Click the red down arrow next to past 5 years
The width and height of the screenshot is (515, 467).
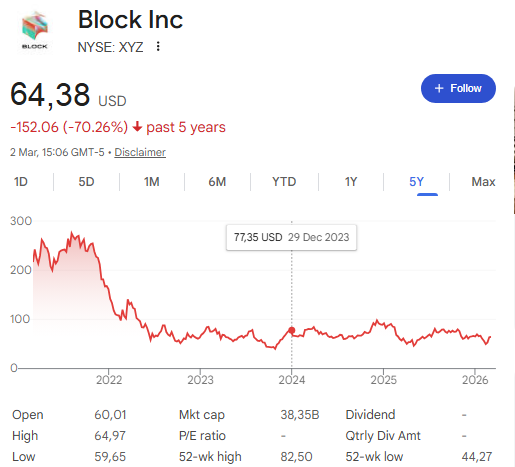pos(137,127)
